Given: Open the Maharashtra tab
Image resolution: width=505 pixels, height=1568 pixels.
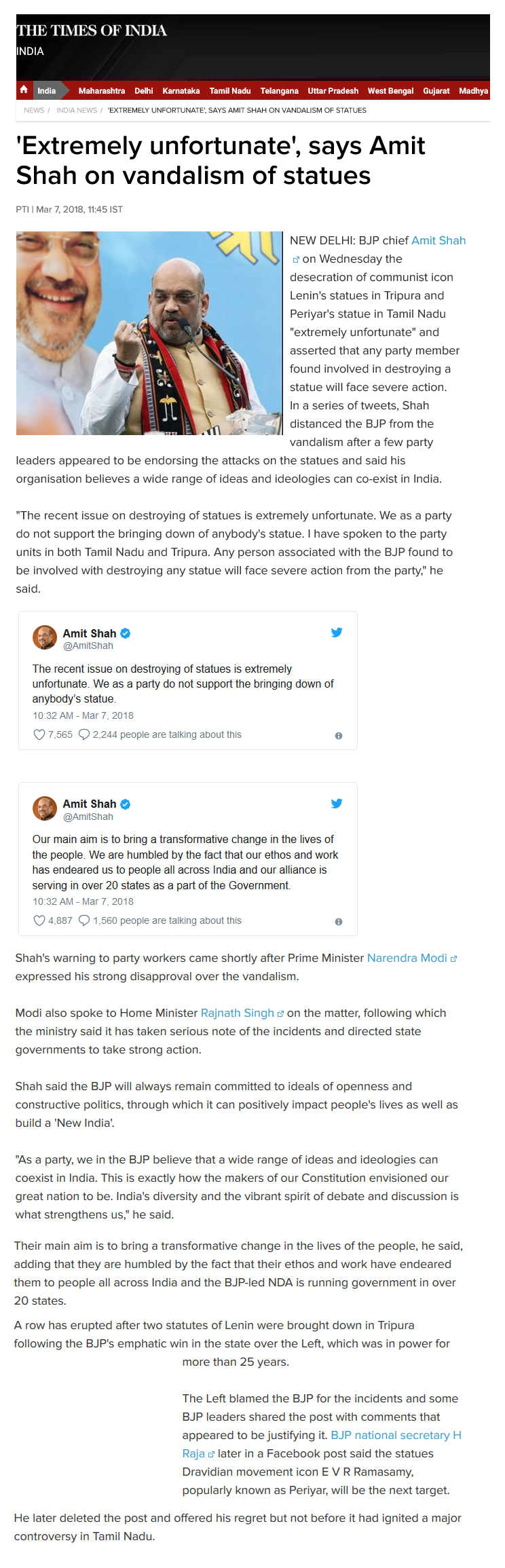Looking at the screenshot, I should pyautogui.click(x=102, y=90).
